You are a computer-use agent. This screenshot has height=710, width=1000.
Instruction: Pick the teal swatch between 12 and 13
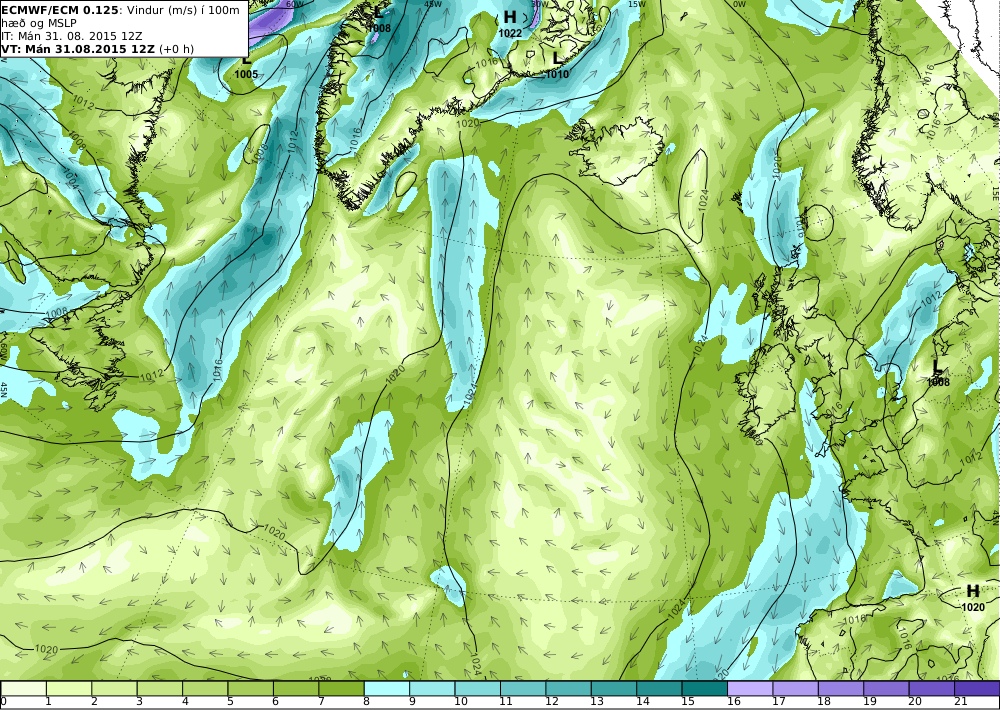[568, 688]
